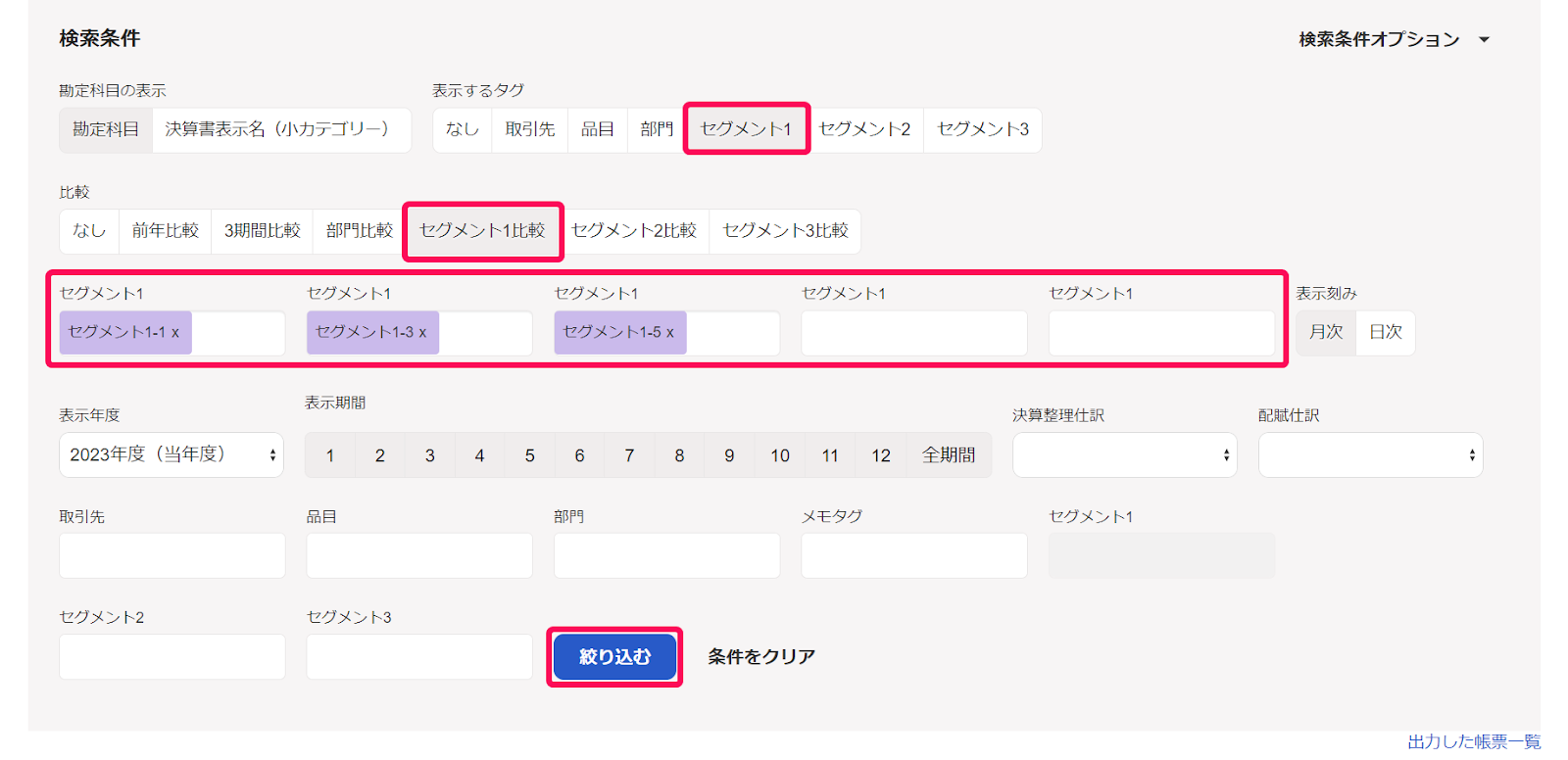Open 配賦仕訳 dropdown
The height and width of the screenshot is (760, 1568).
pos(1371,455)
